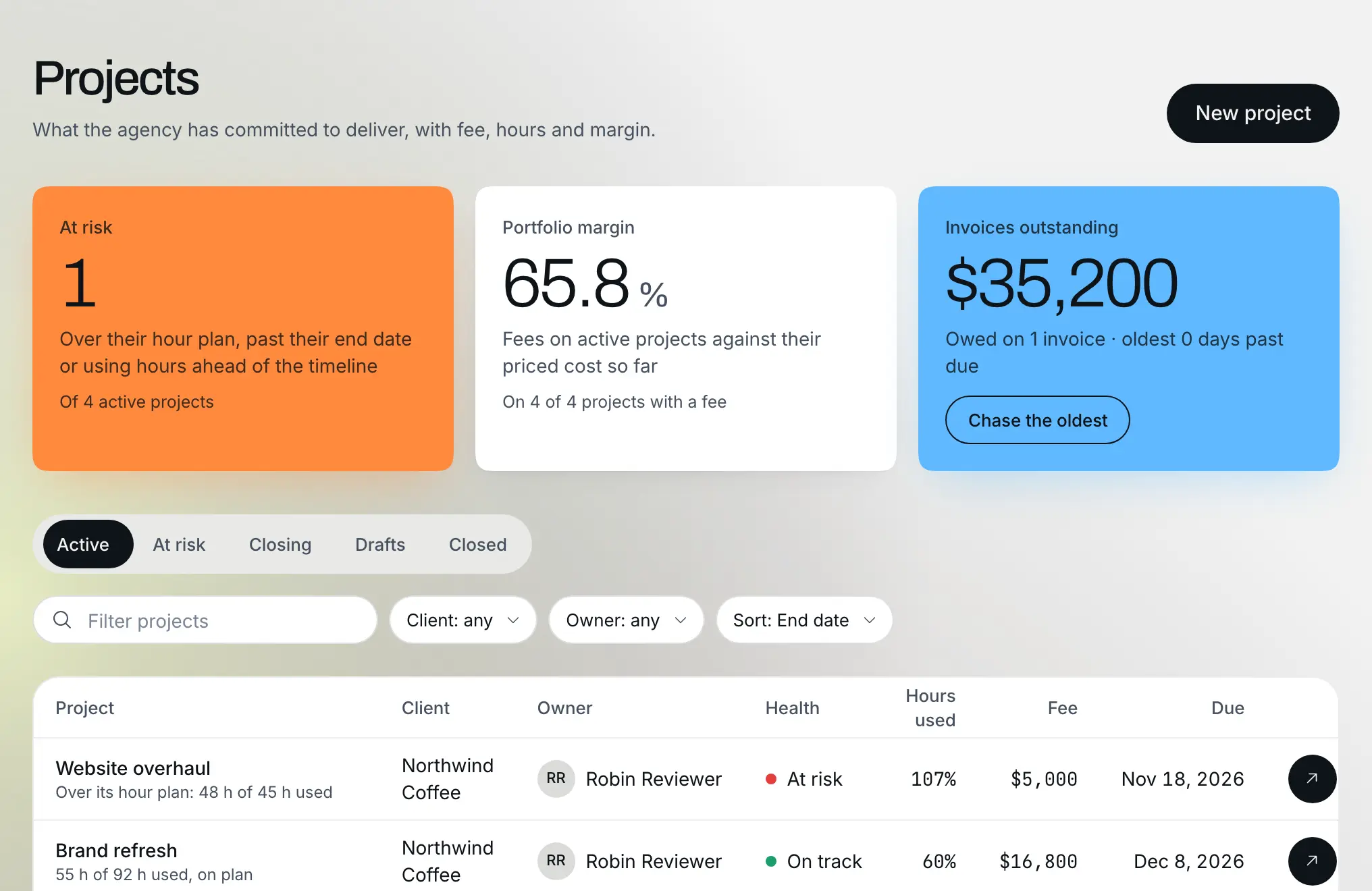
Task: Open the Closed tab
Action: [x=477, y=544]
